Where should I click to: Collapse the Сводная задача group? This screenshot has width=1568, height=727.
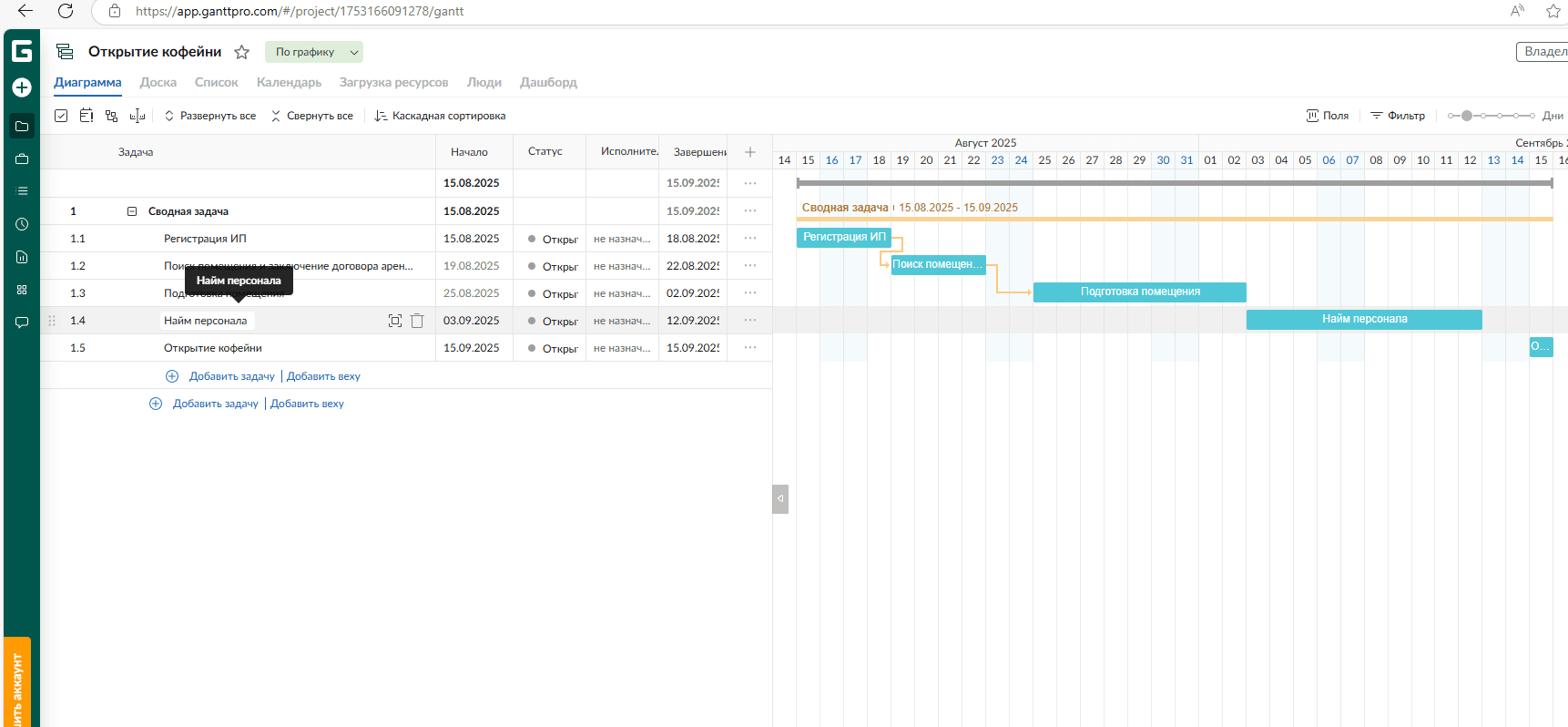point(132,211)
